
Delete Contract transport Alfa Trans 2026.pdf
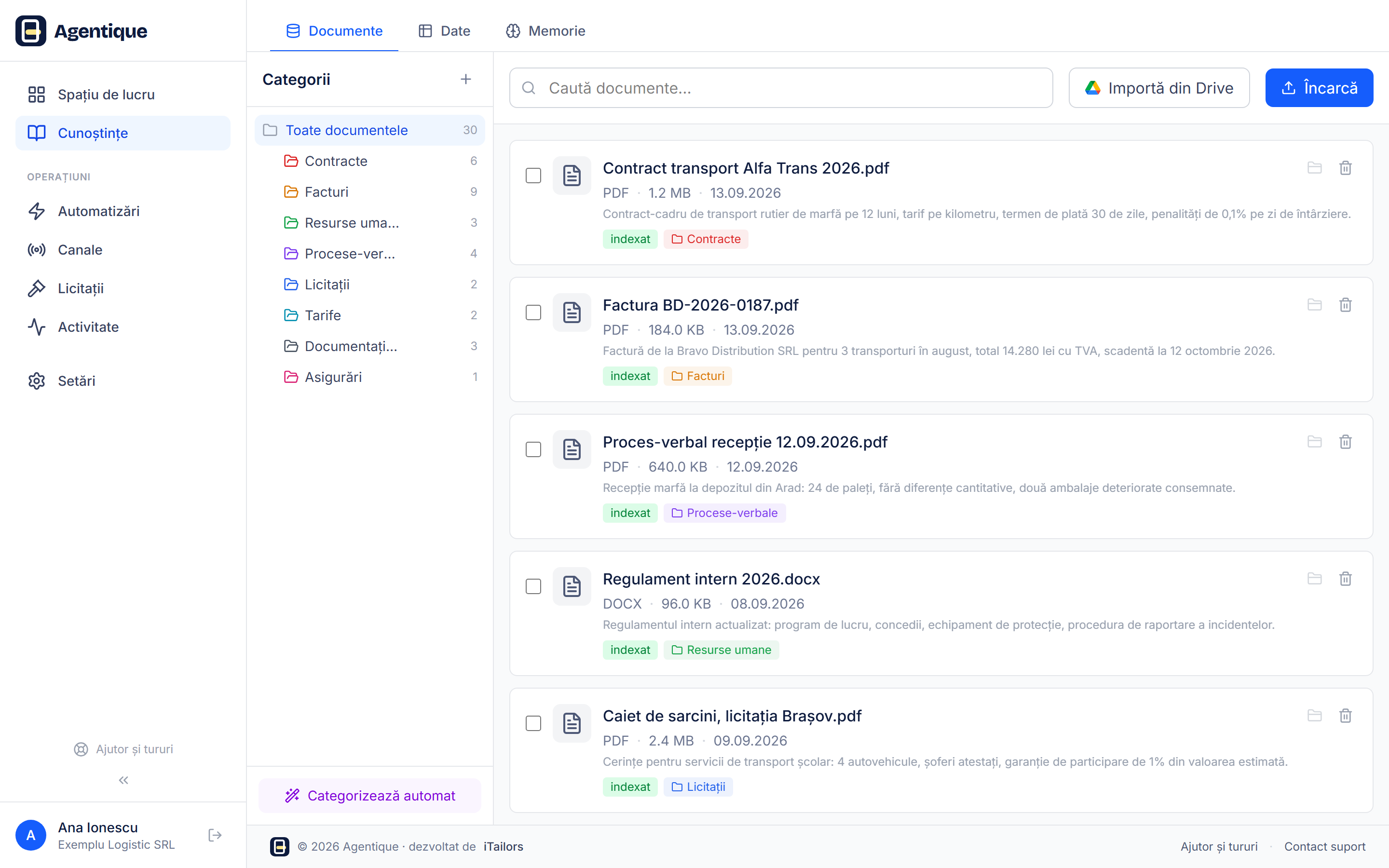click(x=1346, y=168)
